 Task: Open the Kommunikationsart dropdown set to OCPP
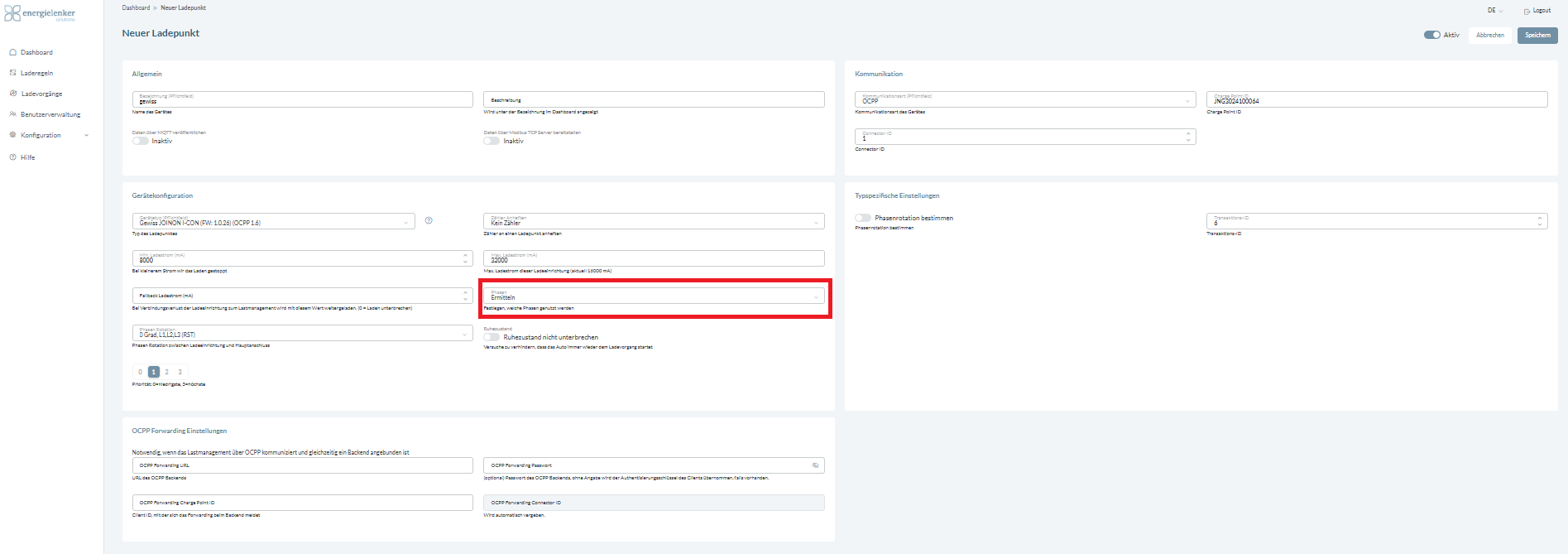[1024, 99]
